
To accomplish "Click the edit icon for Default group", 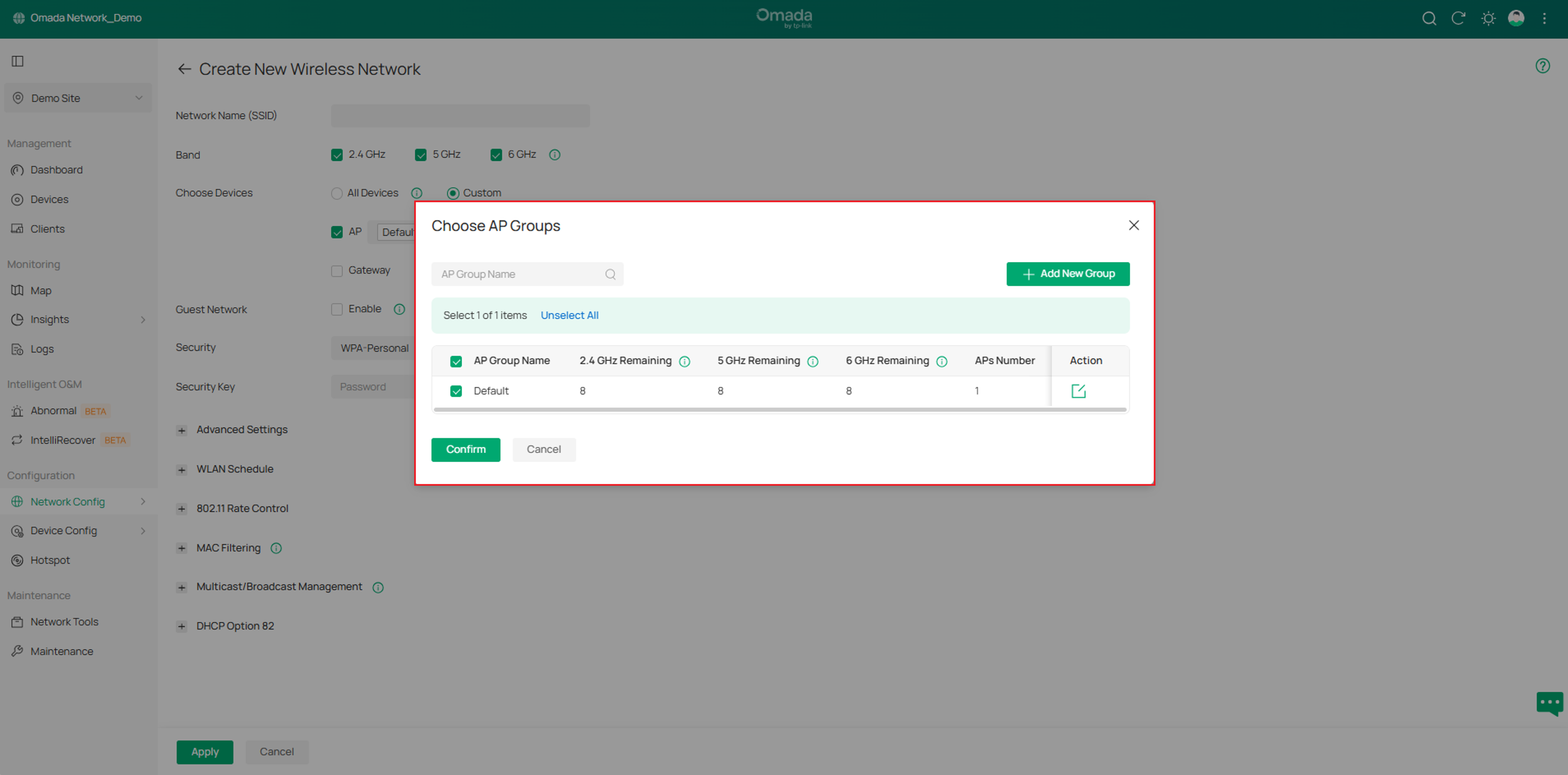I will [1078, 391].
